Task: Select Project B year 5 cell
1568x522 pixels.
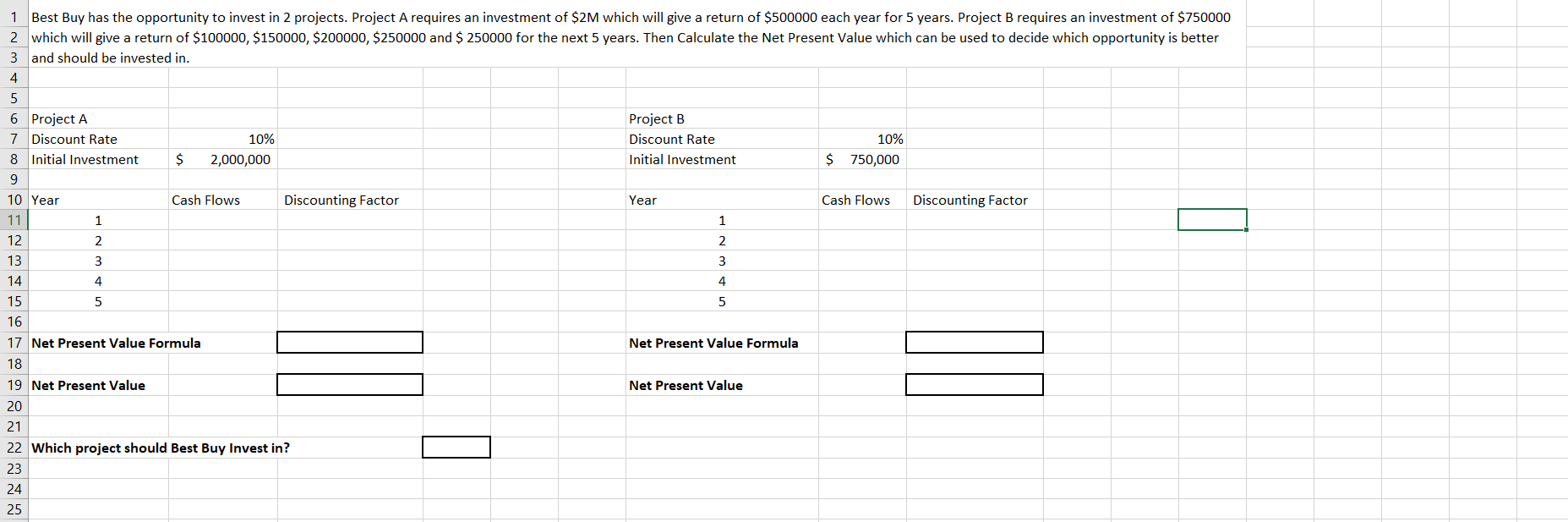Action: [722, 301]
